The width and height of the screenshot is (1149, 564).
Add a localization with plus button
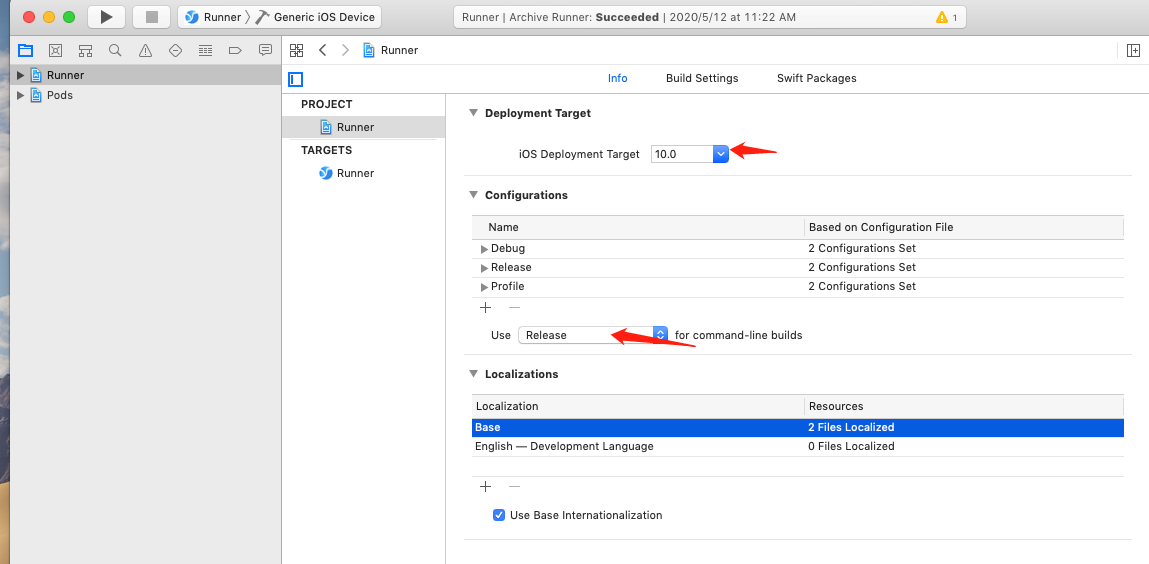click(485, 486)
